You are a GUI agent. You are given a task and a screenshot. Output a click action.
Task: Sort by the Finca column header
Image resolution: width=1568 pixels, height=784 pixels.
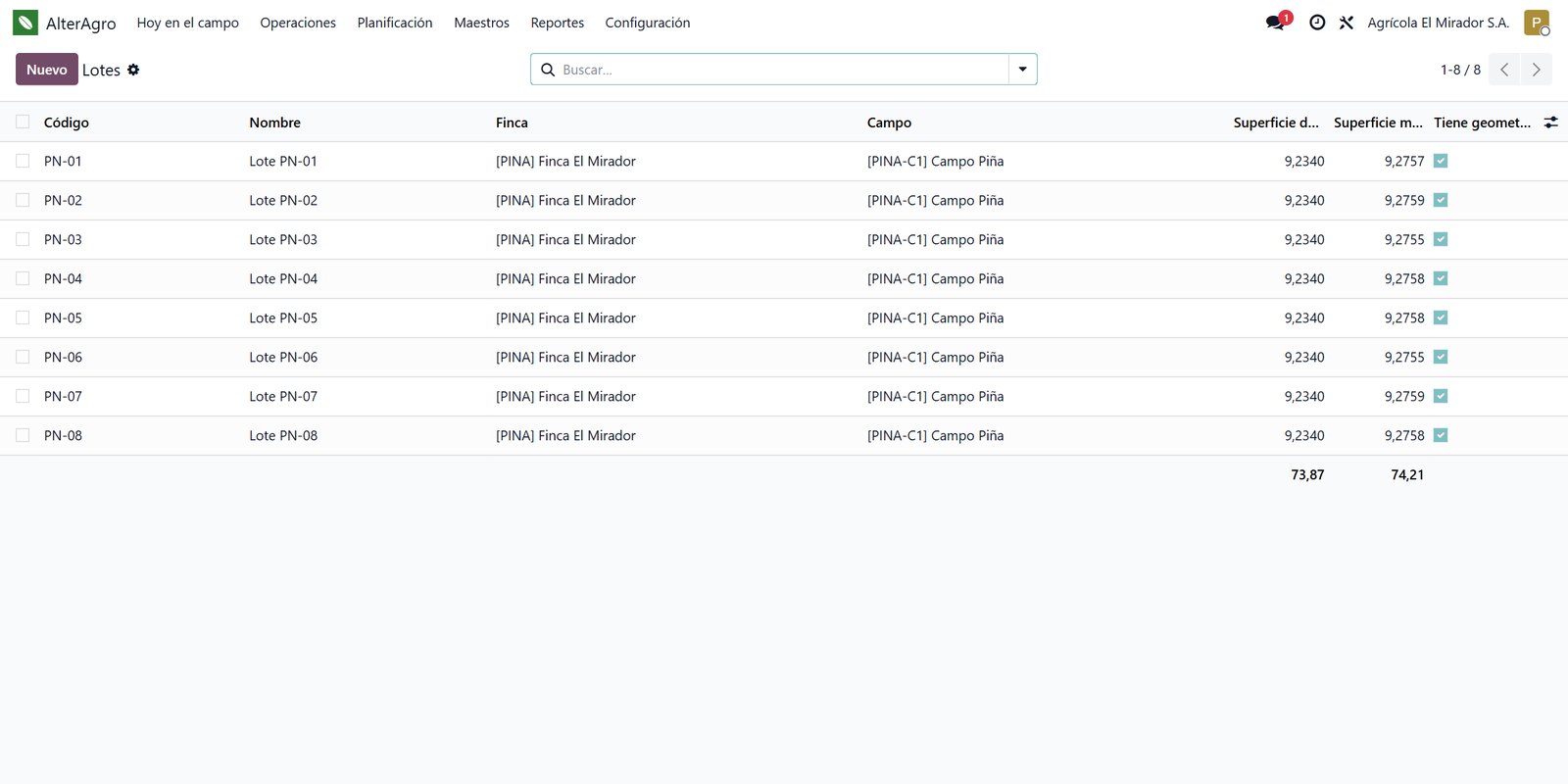pos(512,122)
